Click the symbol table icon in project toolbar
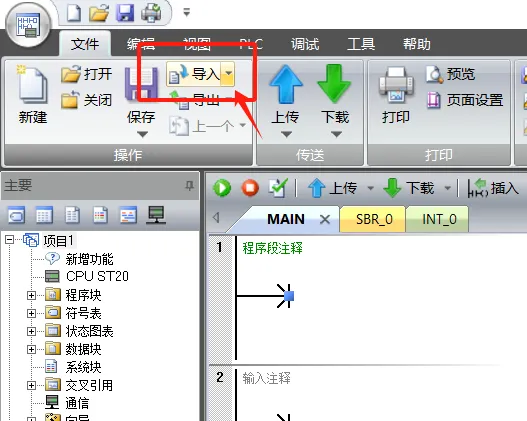 (16, 214)
